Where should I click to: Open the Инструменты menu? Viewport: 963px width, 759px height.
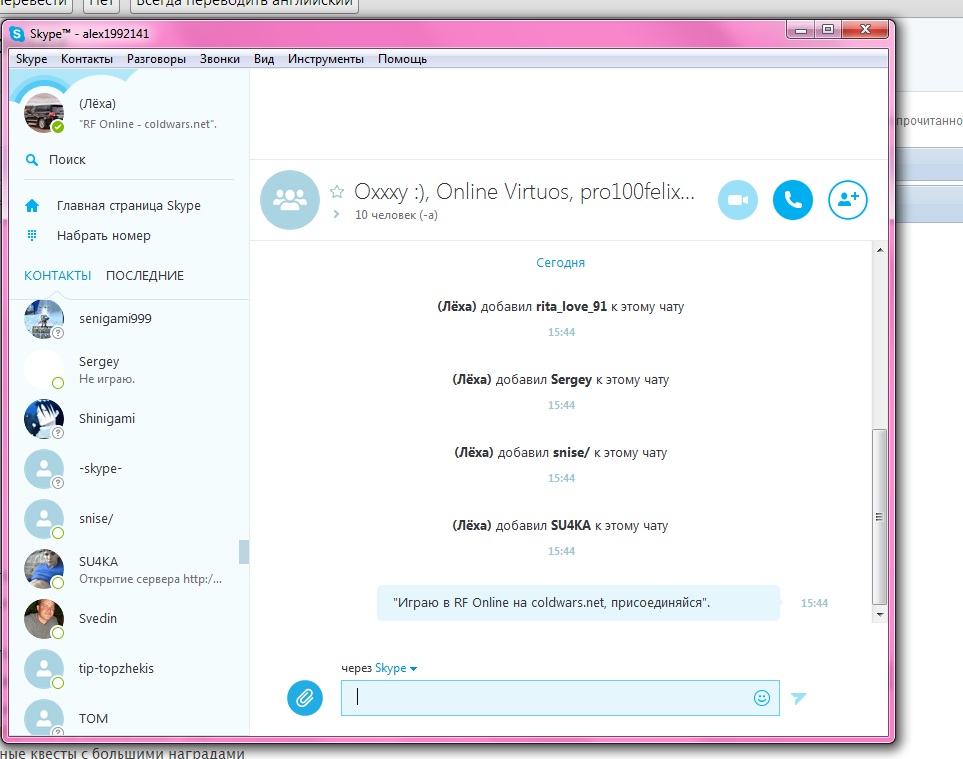coord(326,59)
